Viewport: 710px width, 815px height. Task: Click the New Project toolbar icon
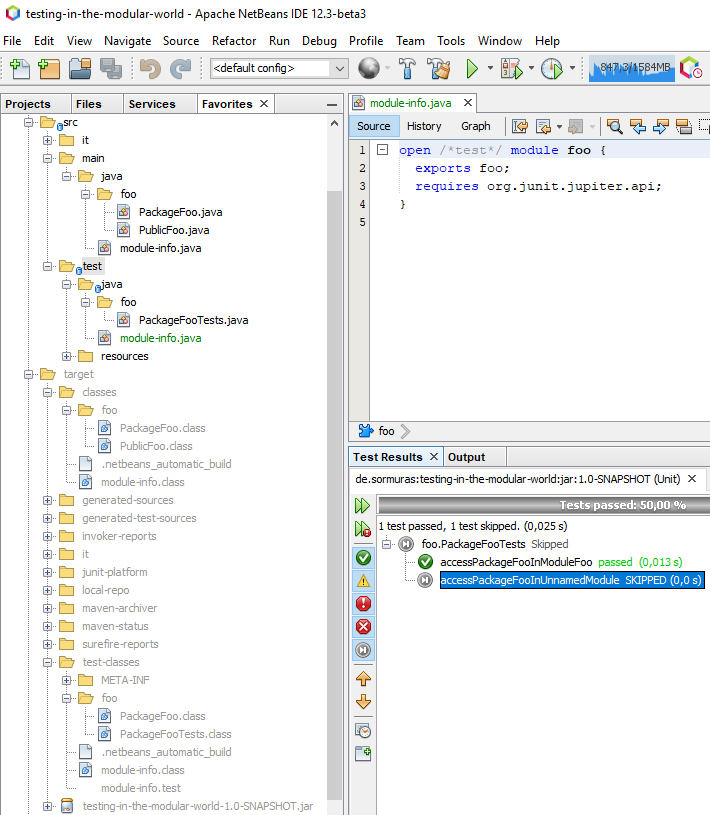[49, 69]
